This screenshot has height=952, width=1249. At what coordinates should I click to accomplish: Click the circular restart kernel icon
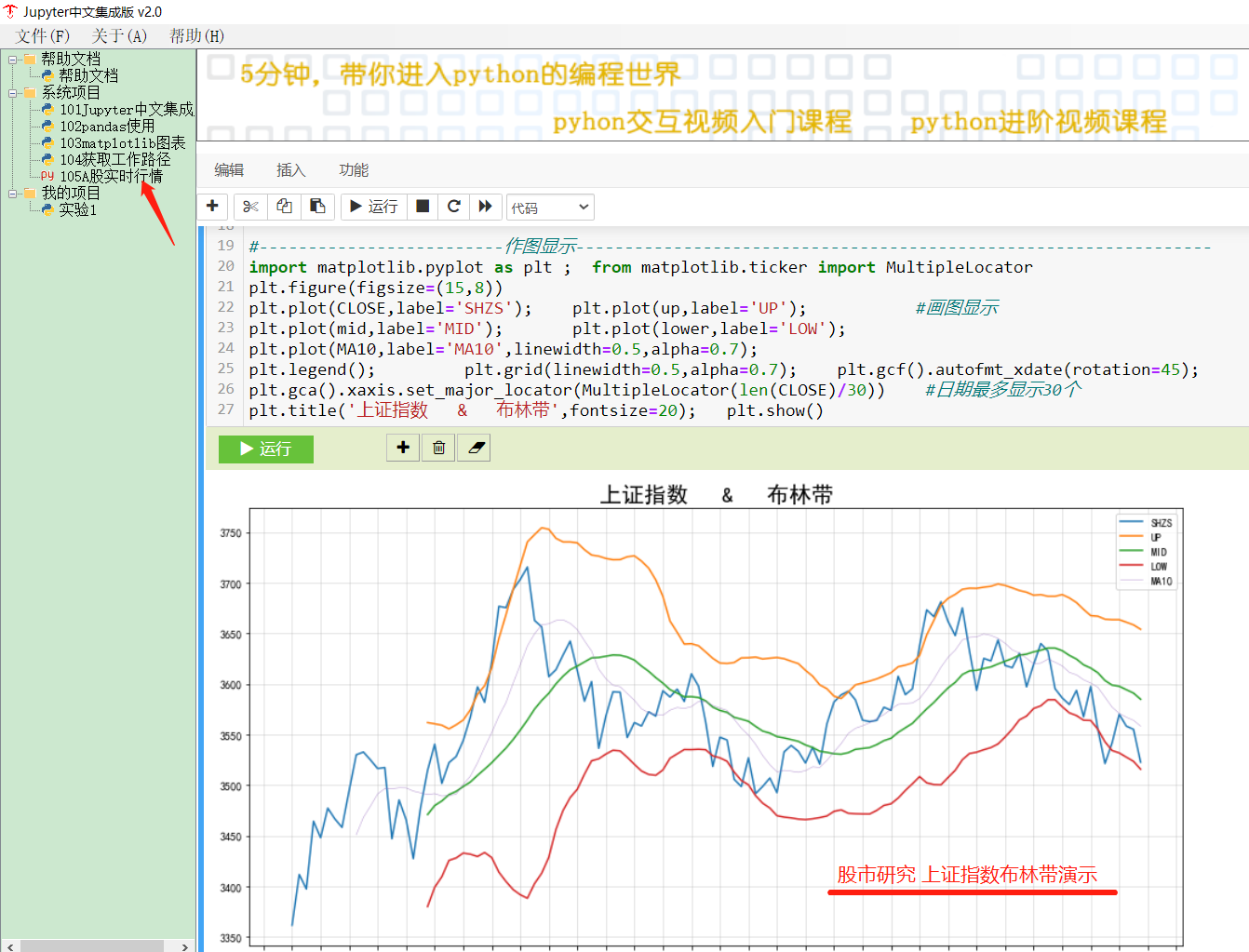454,206
